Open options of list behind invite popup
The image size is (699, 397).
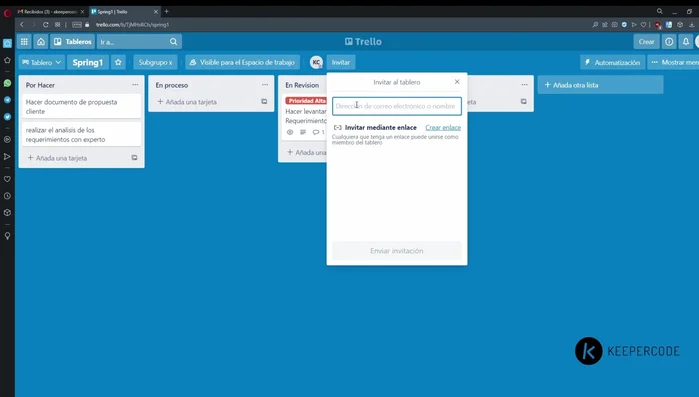pyautogui.click(x=524, y=85)
